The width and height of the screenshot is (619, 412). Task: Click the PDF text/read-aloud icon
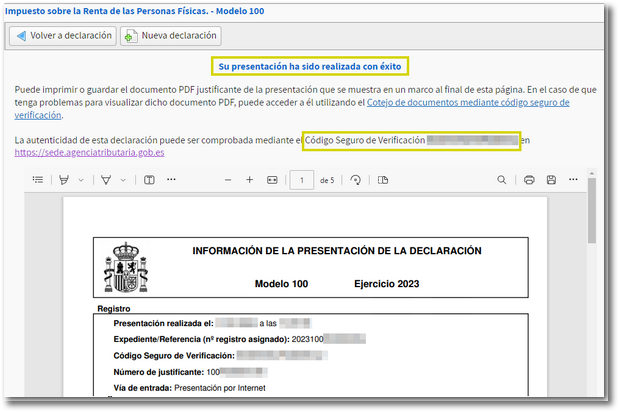[x=149, y=180]
